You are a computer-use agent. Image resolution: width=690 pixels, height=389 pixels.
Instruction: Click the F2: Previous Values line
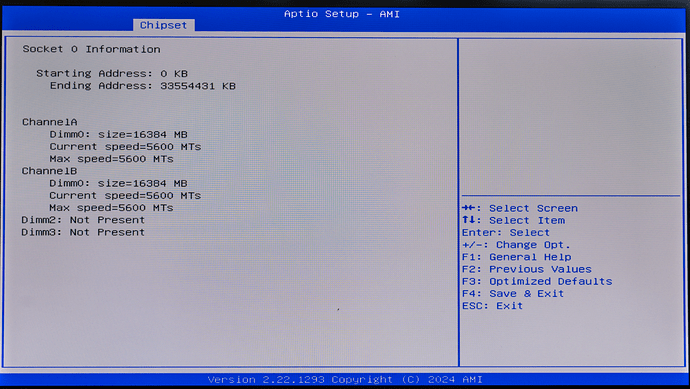(x=527, y=269)
